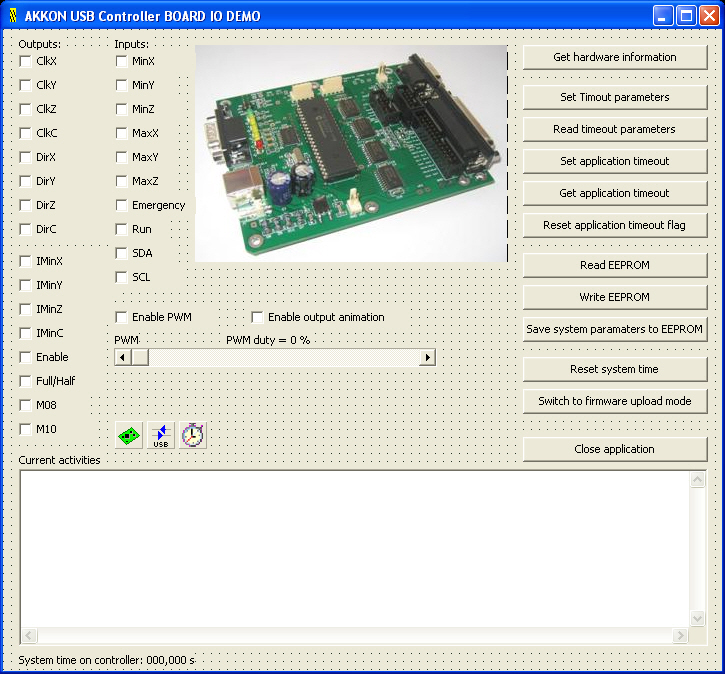Click the PWM slider right arrow
Viewport: 725px width, 674px height.
(x=427, y=357)
